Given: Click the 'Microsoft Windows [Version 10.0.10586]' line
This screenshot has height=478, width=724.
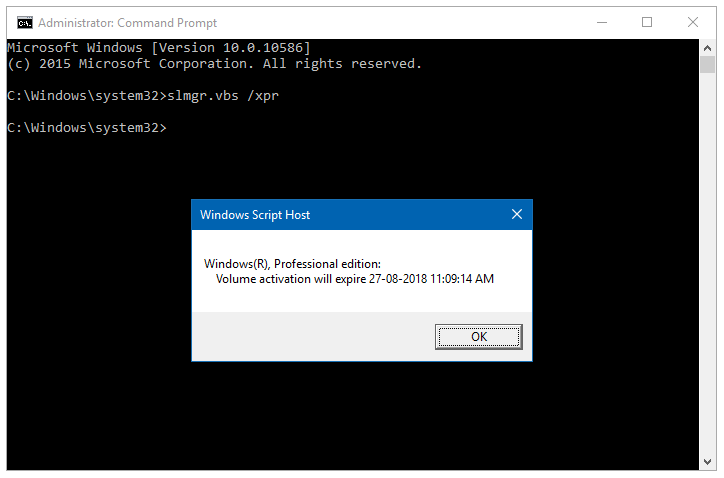Looking at the screenshot, I should pos(158,48).
